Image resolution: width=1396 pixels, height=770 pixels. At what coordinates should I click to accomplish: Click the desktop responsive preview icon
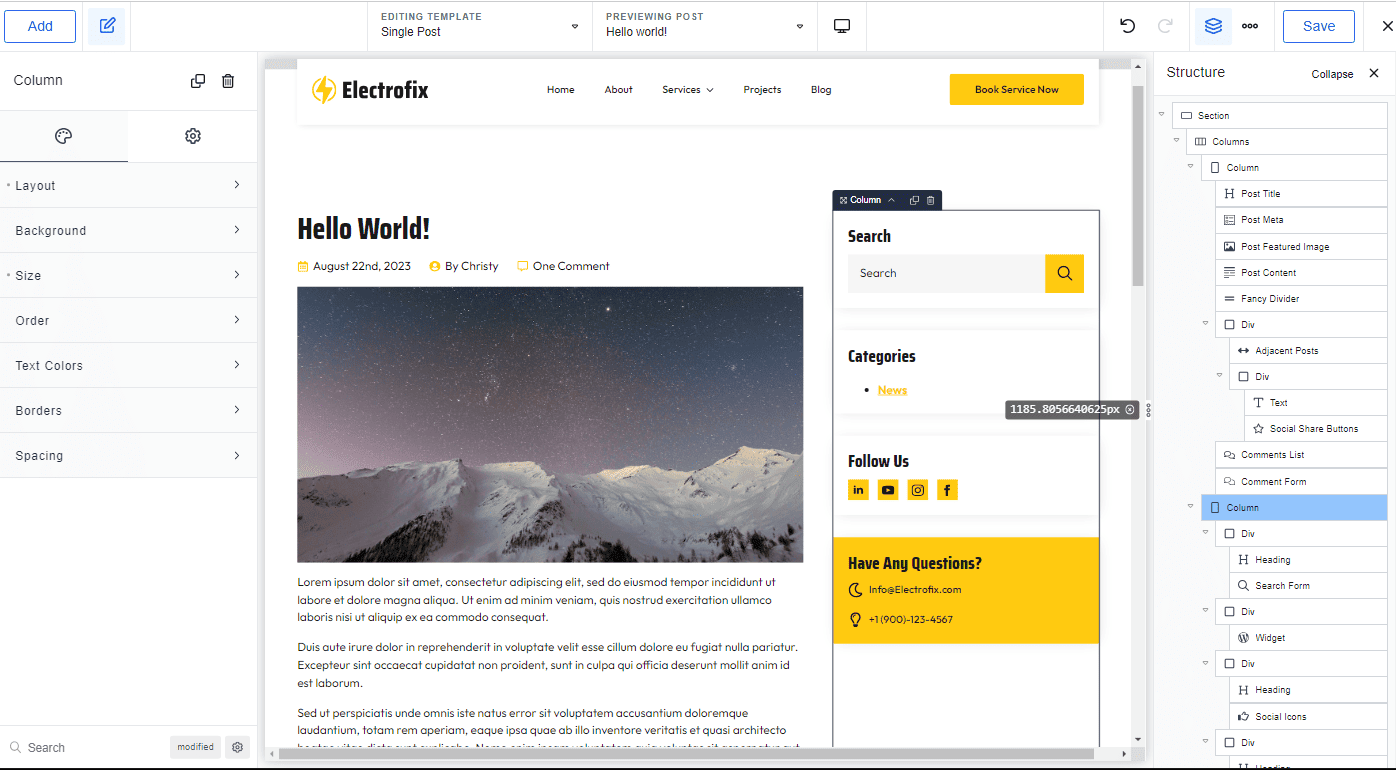(x=841, y=26)
